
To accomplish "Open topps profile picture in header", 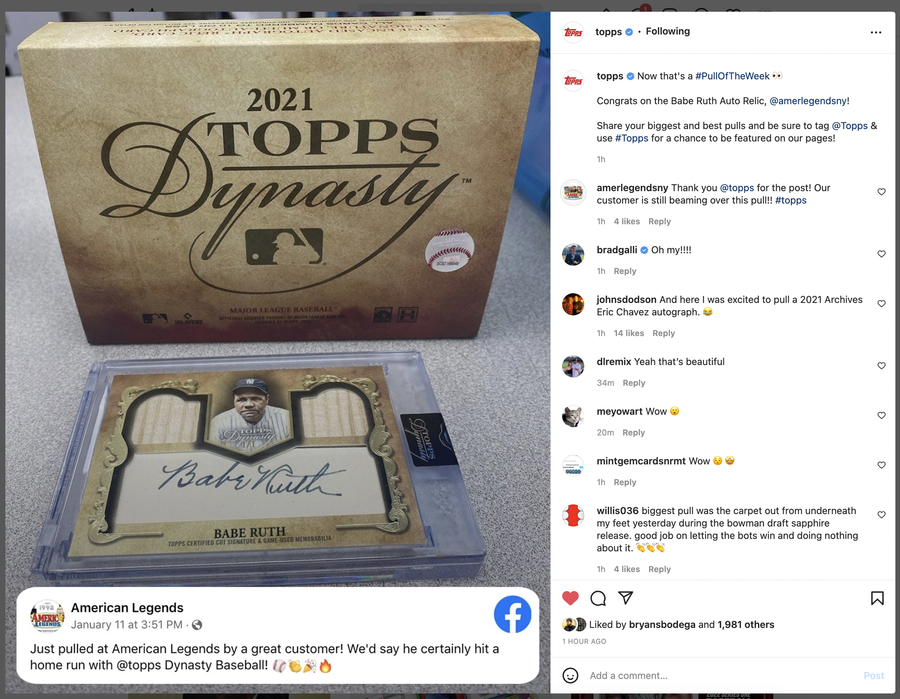I will pos(573,32).
